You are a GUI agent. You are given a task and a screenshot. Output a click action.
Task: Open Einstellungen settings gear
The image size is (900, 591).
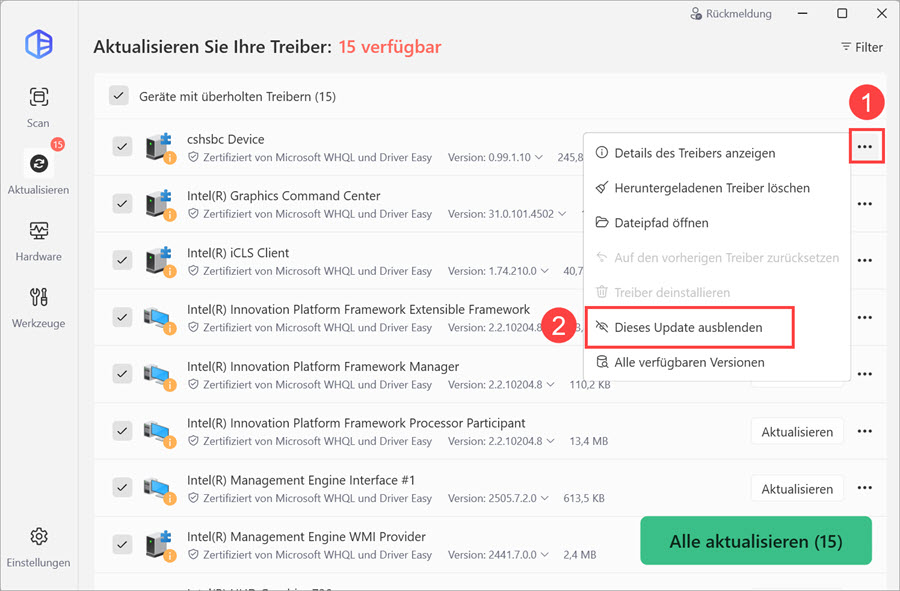coord(38,546)
